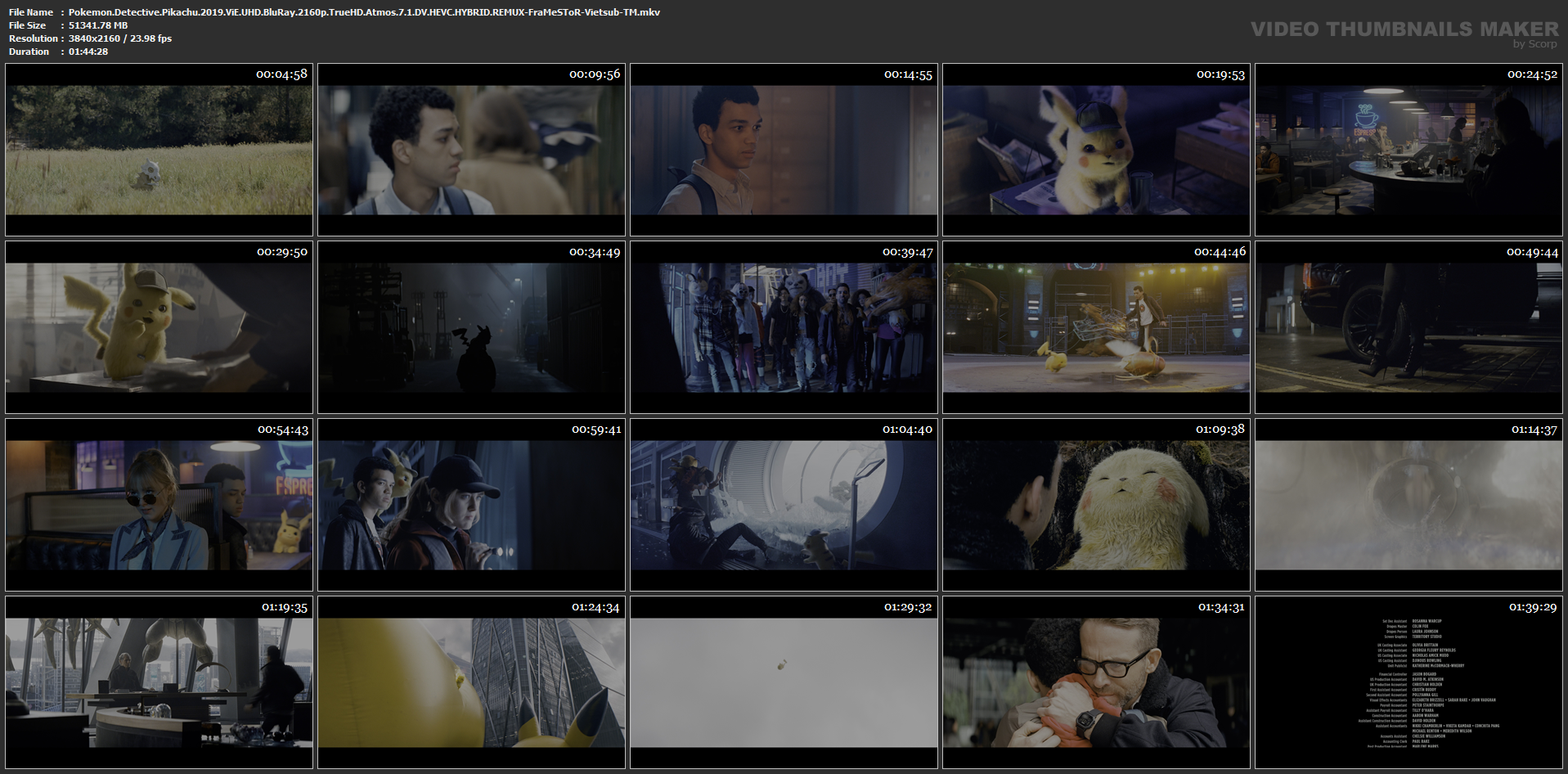Click the timestamp label 01:04:40
Screen dimensions: 1568x774
coord(907,430)
